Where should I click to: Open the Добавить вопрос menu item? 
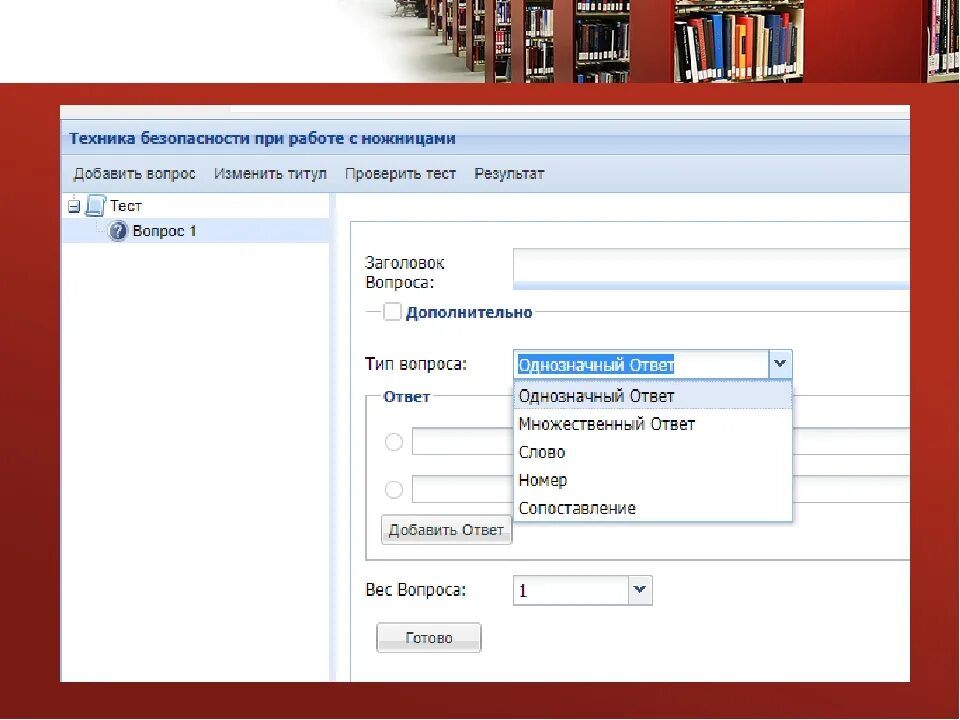point(134,174)
